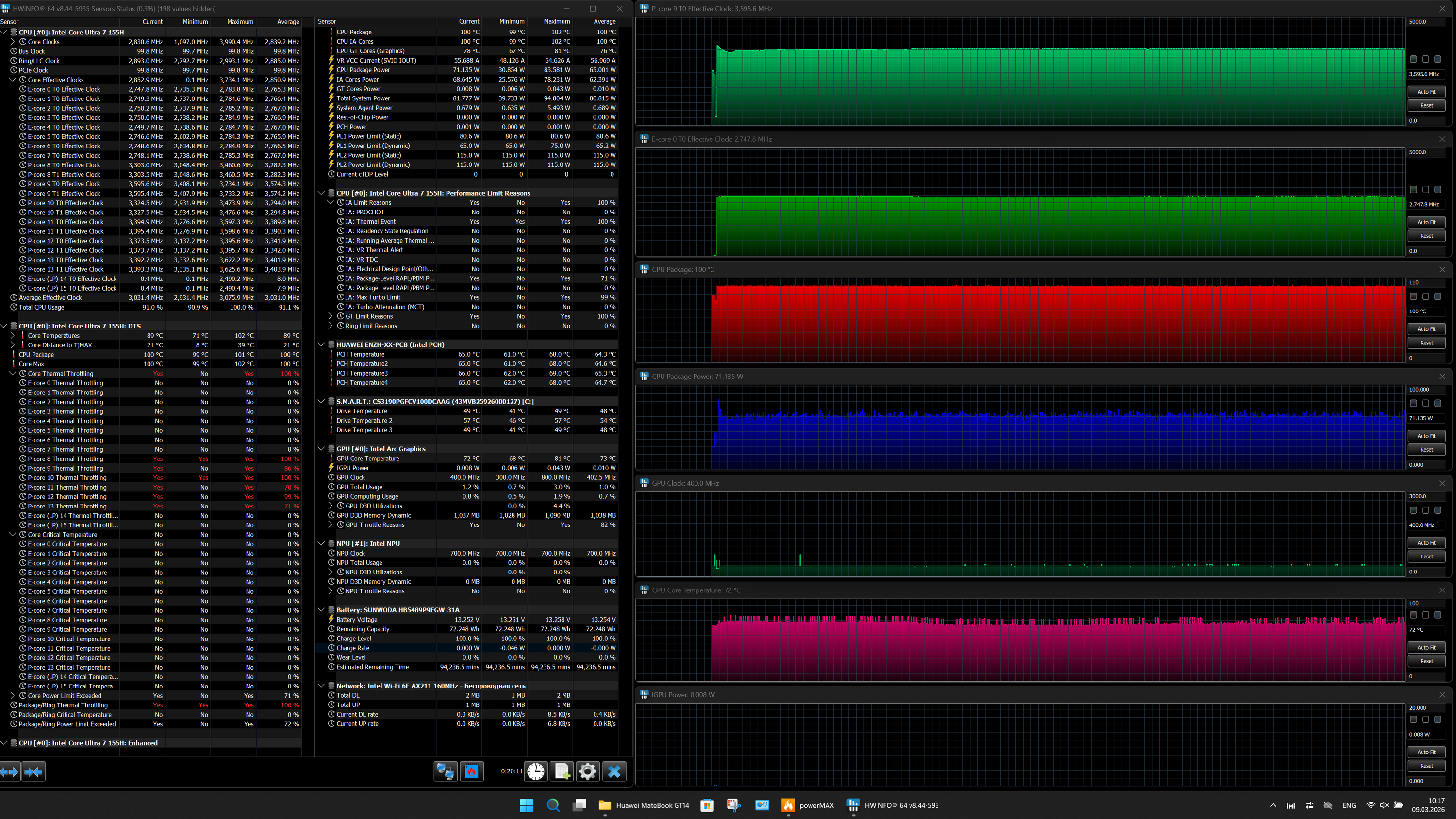Click the remote network monitoring icon

(x=446, y=771)
